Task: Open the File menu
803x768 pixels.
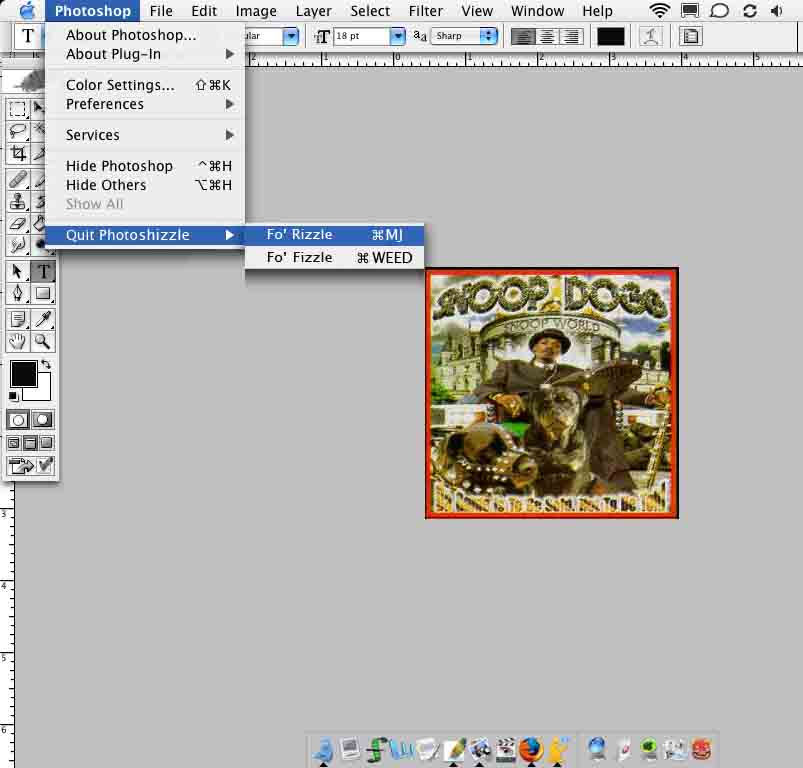Action: tap(161, 11)
